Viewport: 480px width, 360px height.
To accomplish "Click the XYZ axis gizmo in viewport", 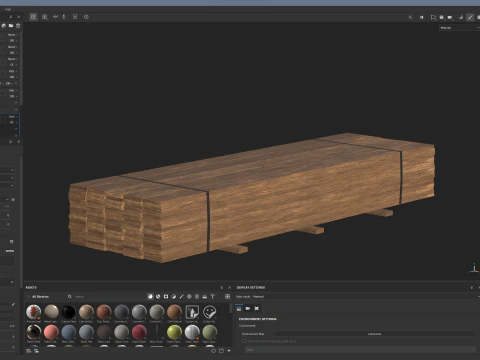I will [x=474, y=269].
